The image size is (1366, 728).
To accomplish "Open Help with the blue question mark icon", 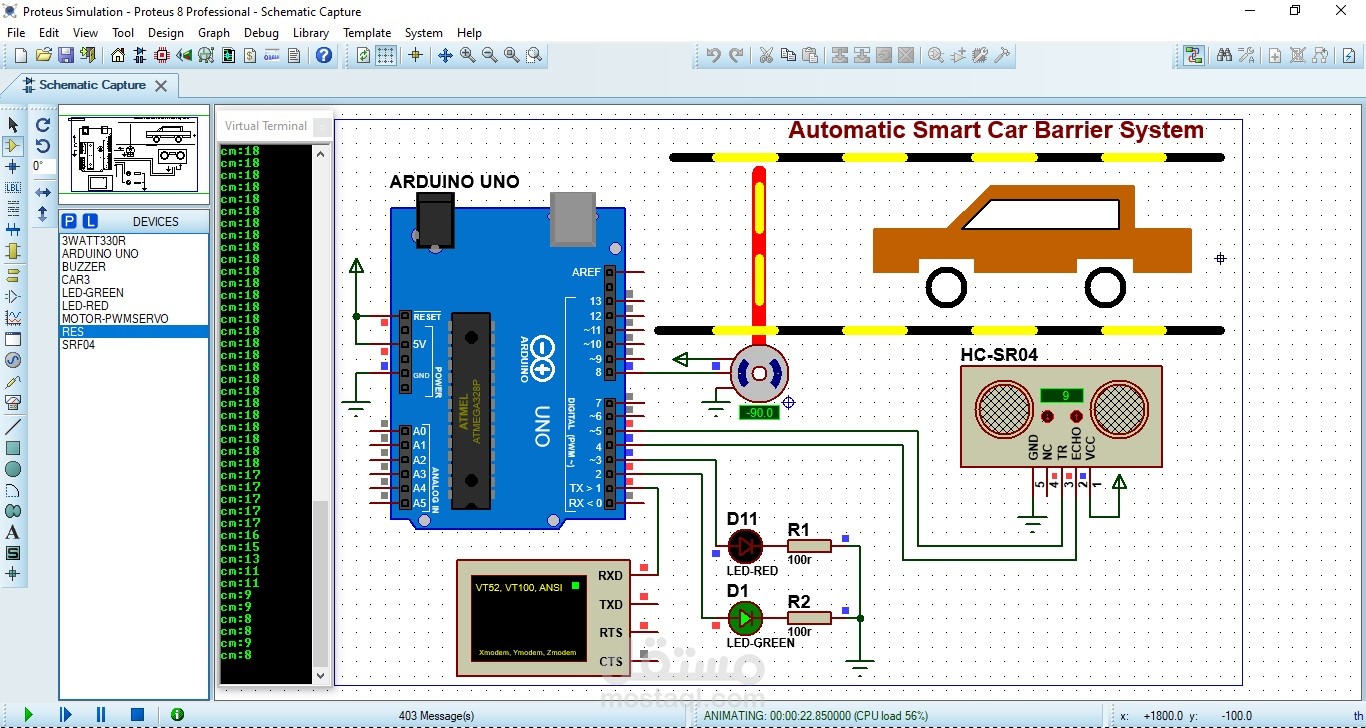I will tap(324, 56).
